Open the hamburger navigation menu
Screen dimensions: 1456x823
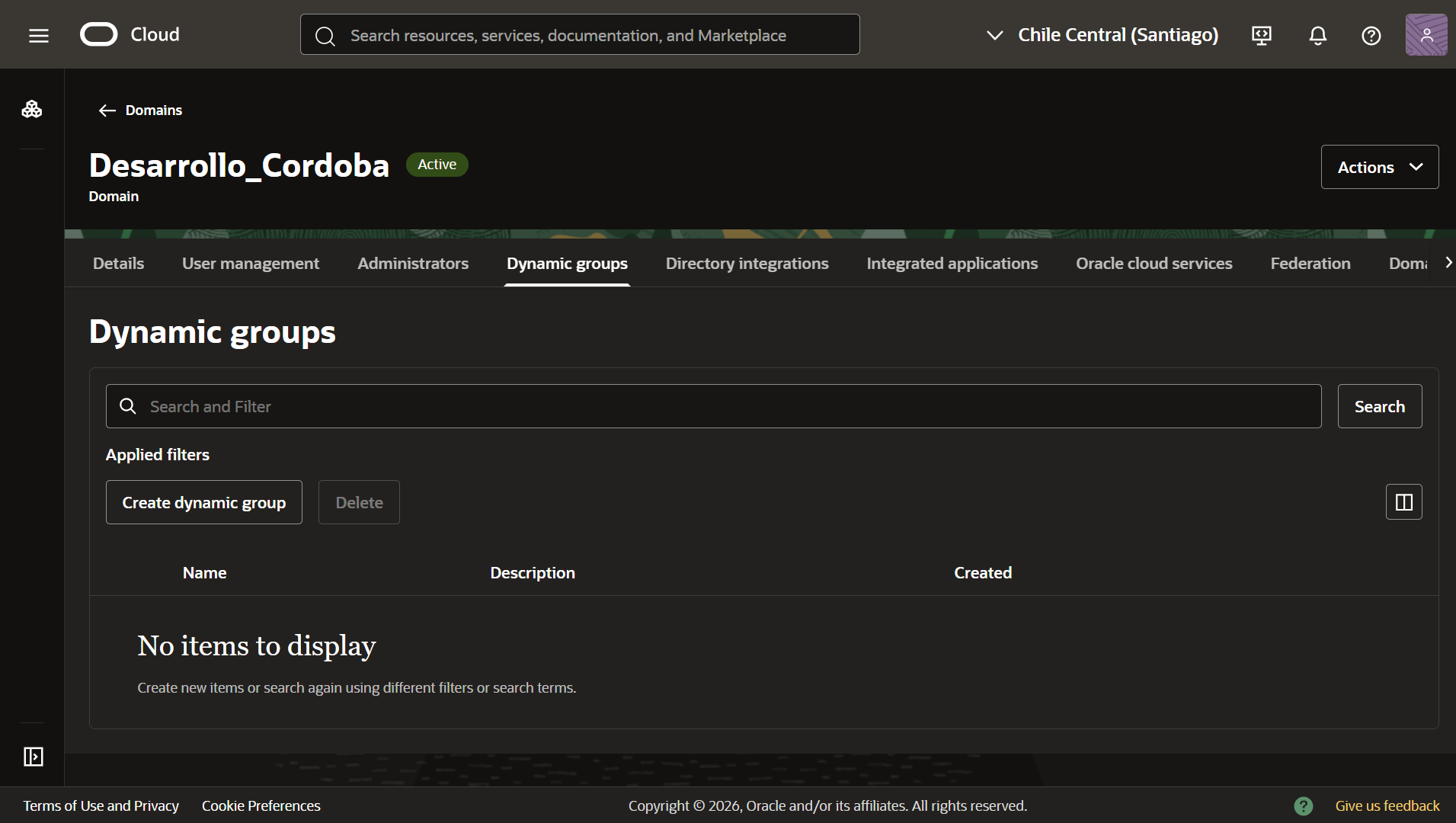(x=39, y=35)
